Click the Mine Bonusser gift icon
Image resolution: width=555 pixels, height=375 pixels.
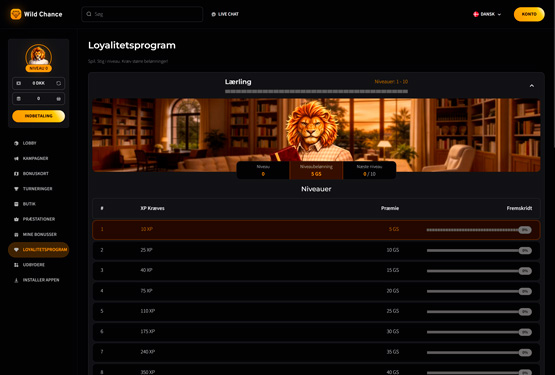click(16, 234)
